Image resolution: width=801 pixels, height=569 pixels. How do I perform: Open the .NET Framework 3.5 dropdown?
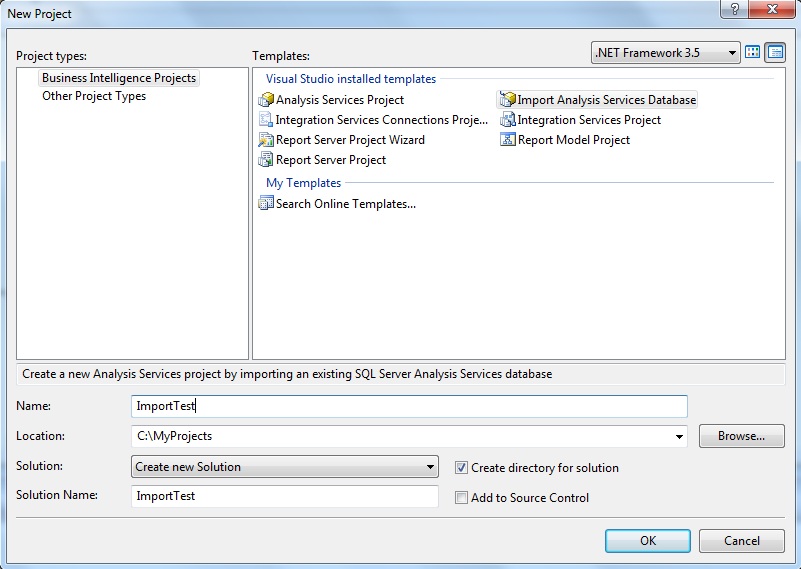(666, 53)
